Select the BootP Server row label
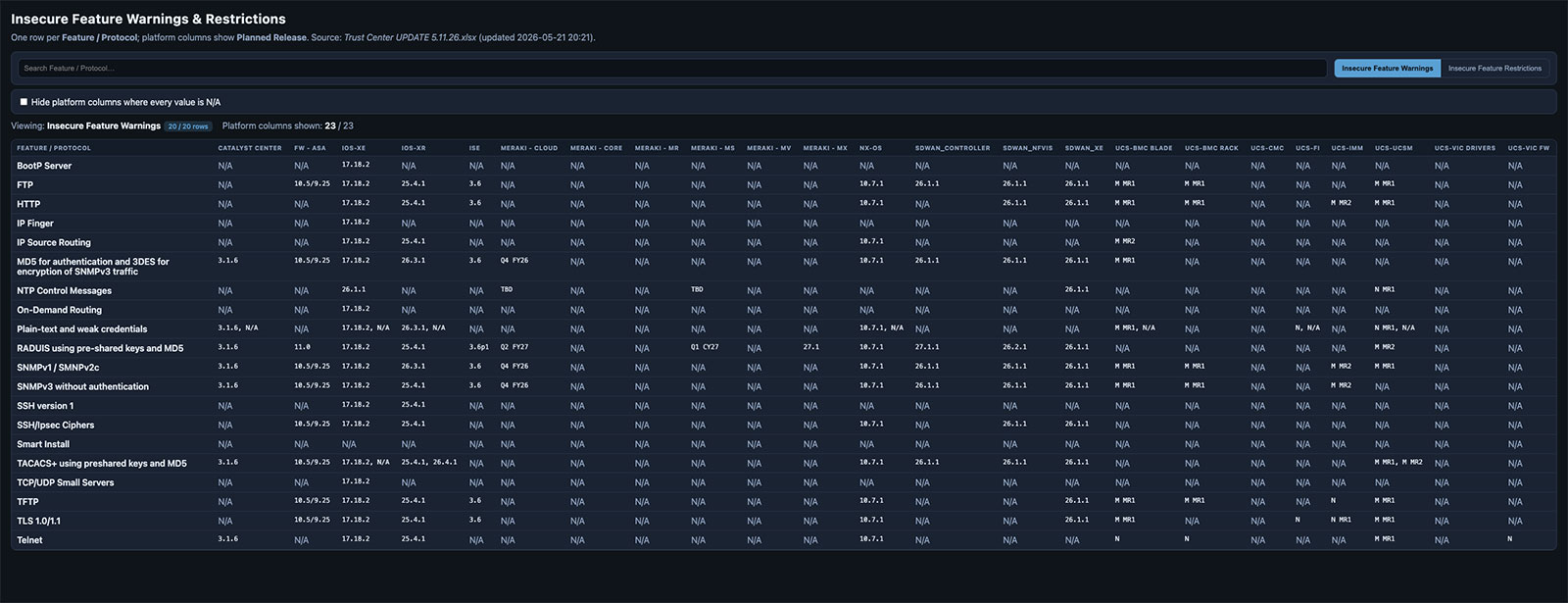Screen dimensions: 1568x603 (x=44, y=166)
